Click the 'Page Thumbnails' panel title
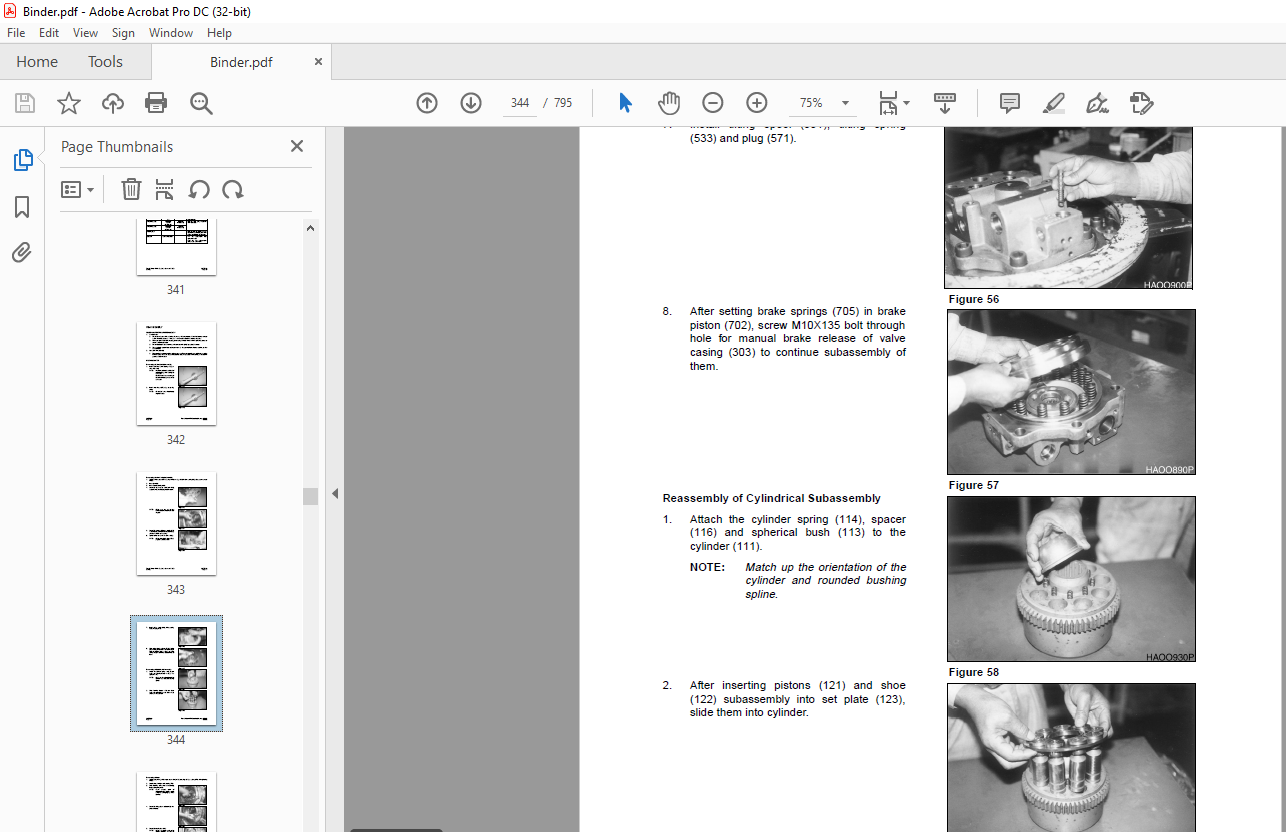 click(117, 146)
